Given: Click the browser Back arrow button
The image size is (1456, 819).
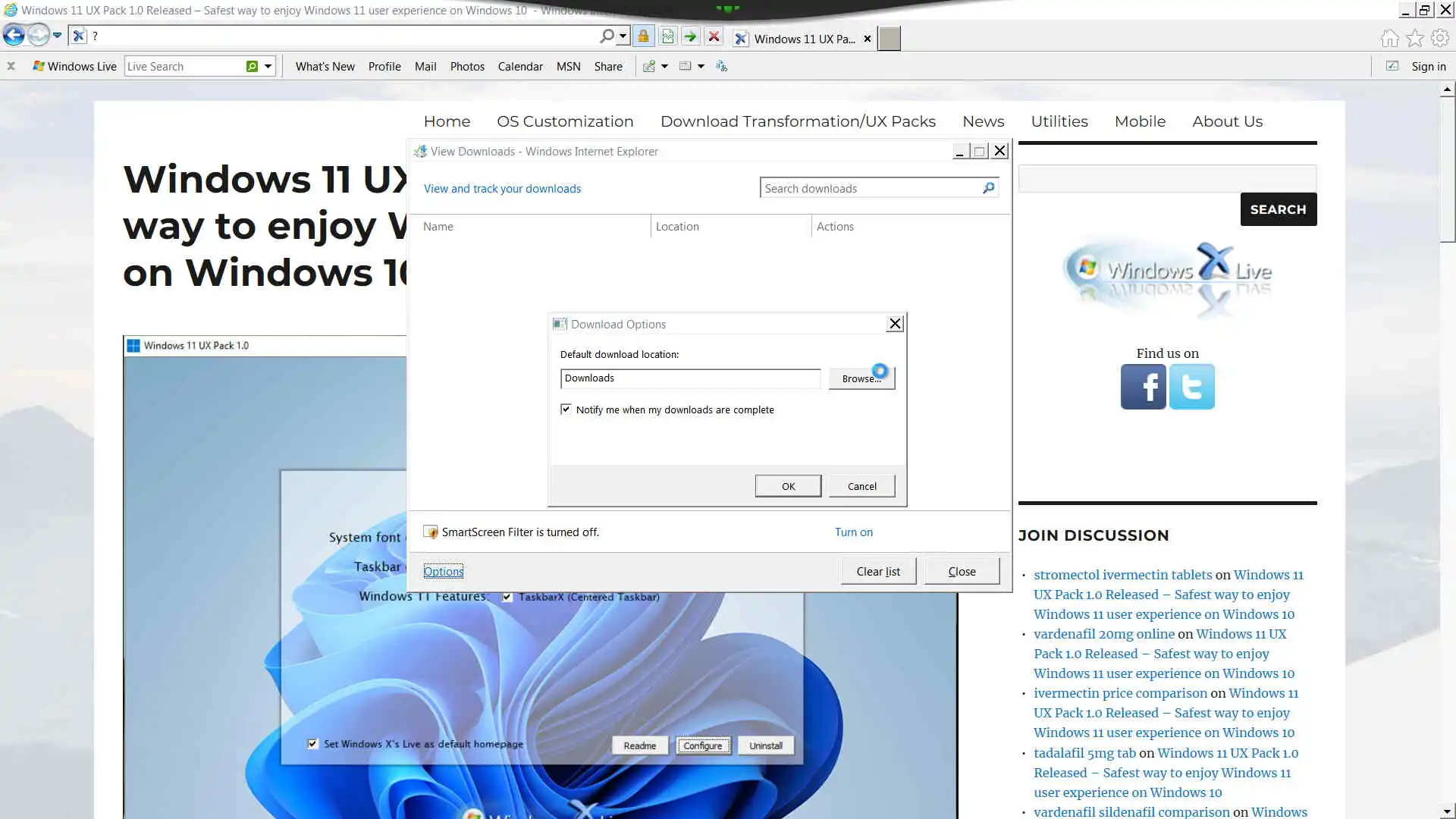Looking at the screenshot, I should point(14,35).
